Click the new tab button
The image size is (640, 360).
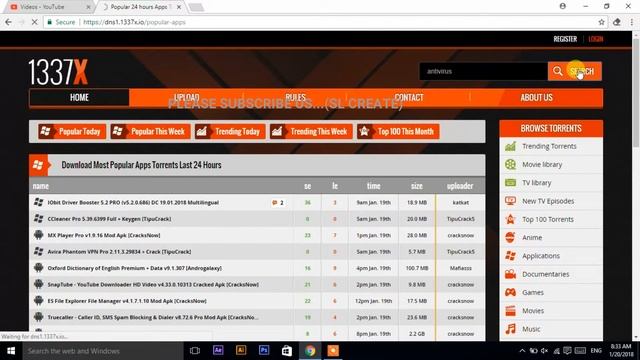tap(196, 7)
